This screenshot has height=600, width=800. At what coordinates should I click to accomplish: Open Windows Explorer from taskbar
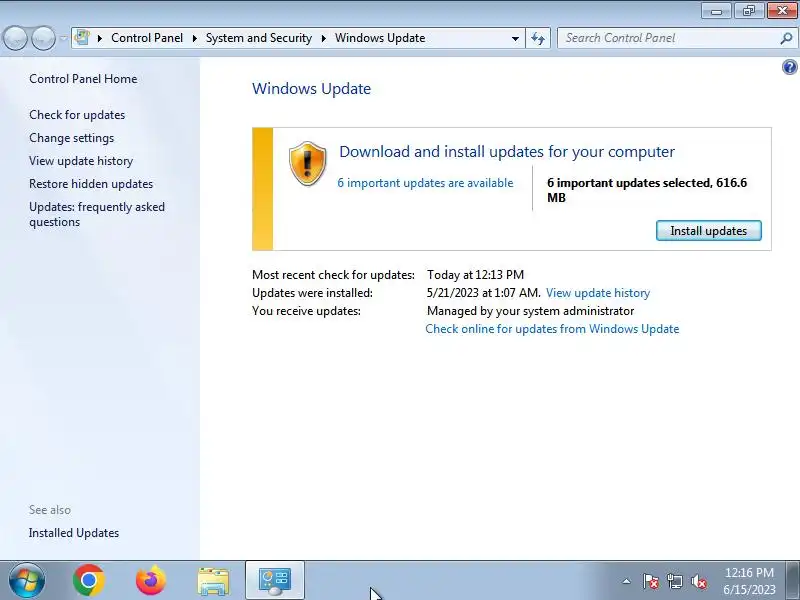(x=213, y=581)
